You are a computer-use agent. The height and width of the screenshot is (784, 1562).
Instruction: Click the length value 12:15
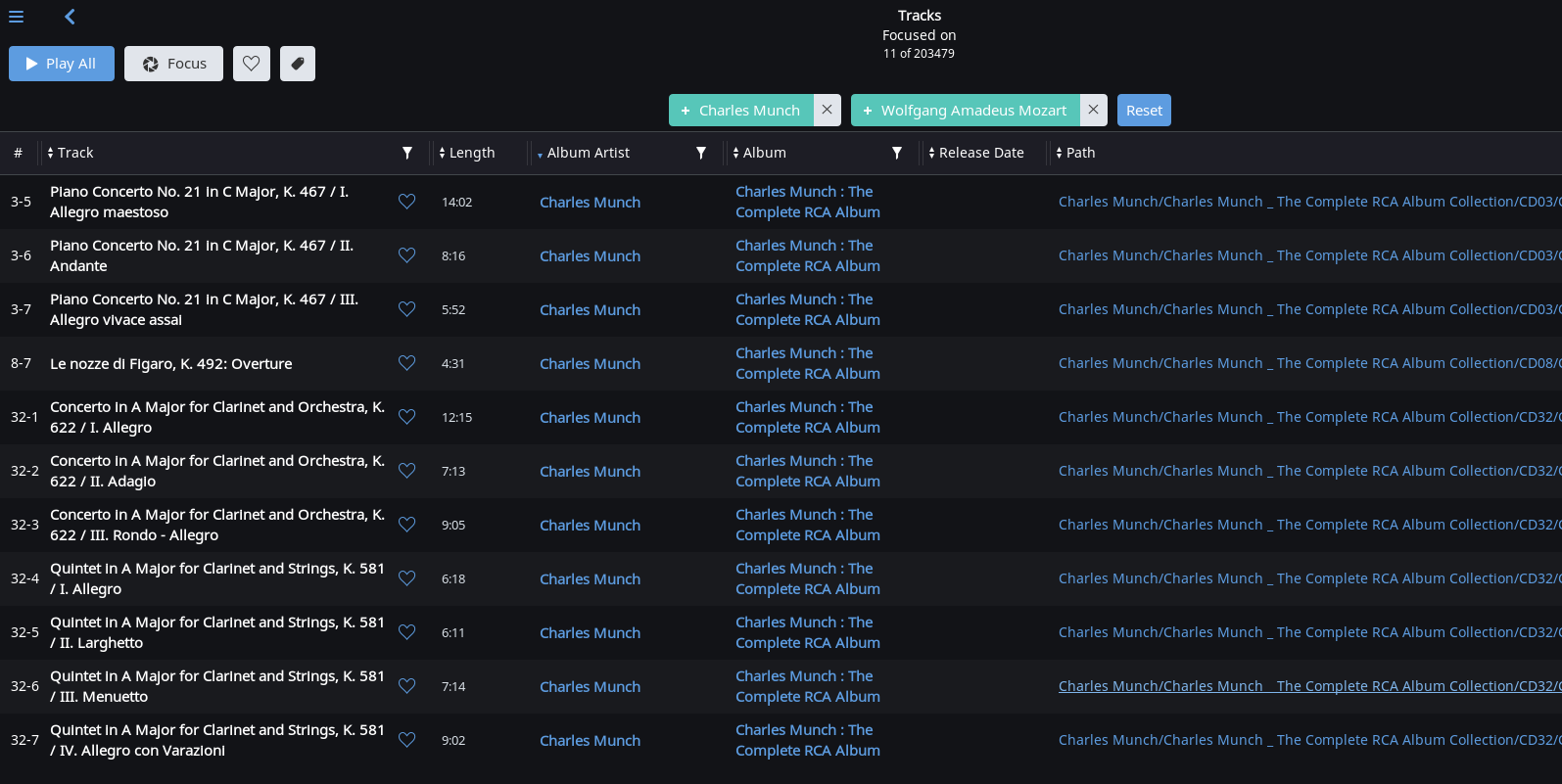coord(457,418)
